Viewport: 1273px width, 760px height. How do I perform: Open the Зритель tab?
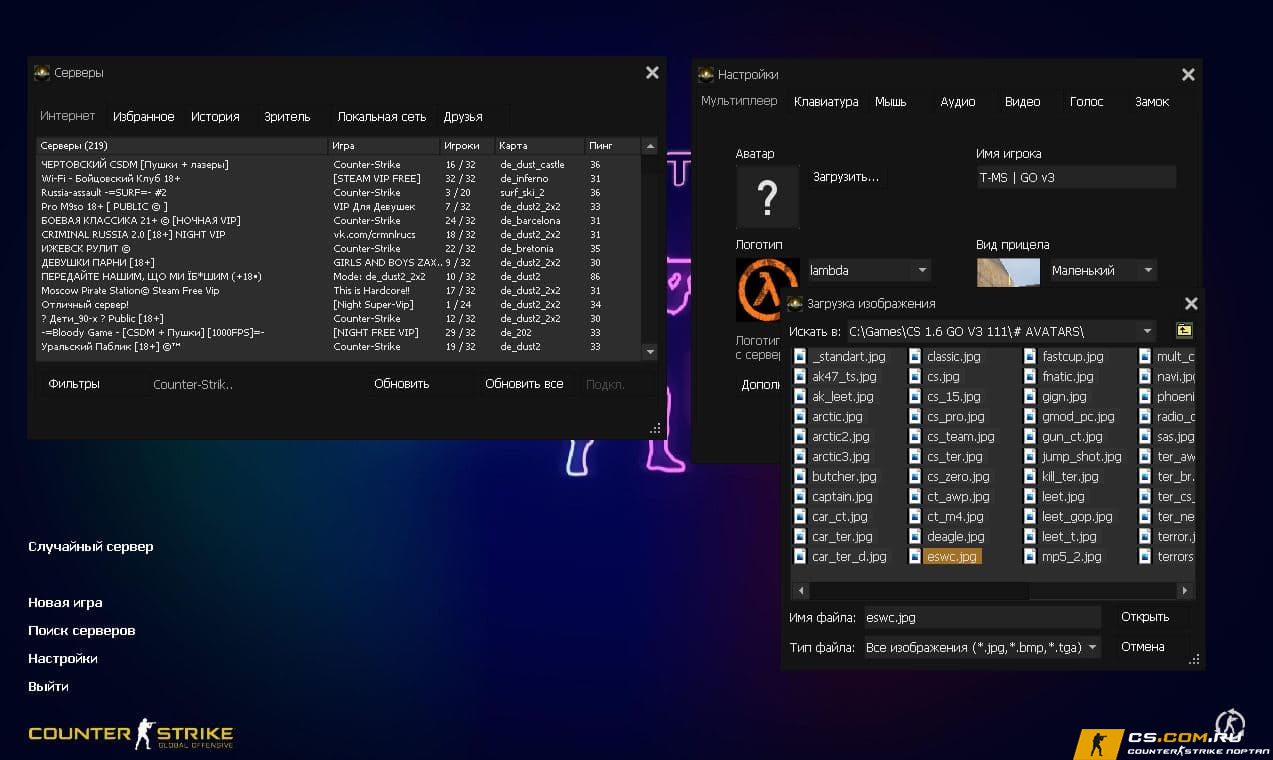[x=287, y=117]
